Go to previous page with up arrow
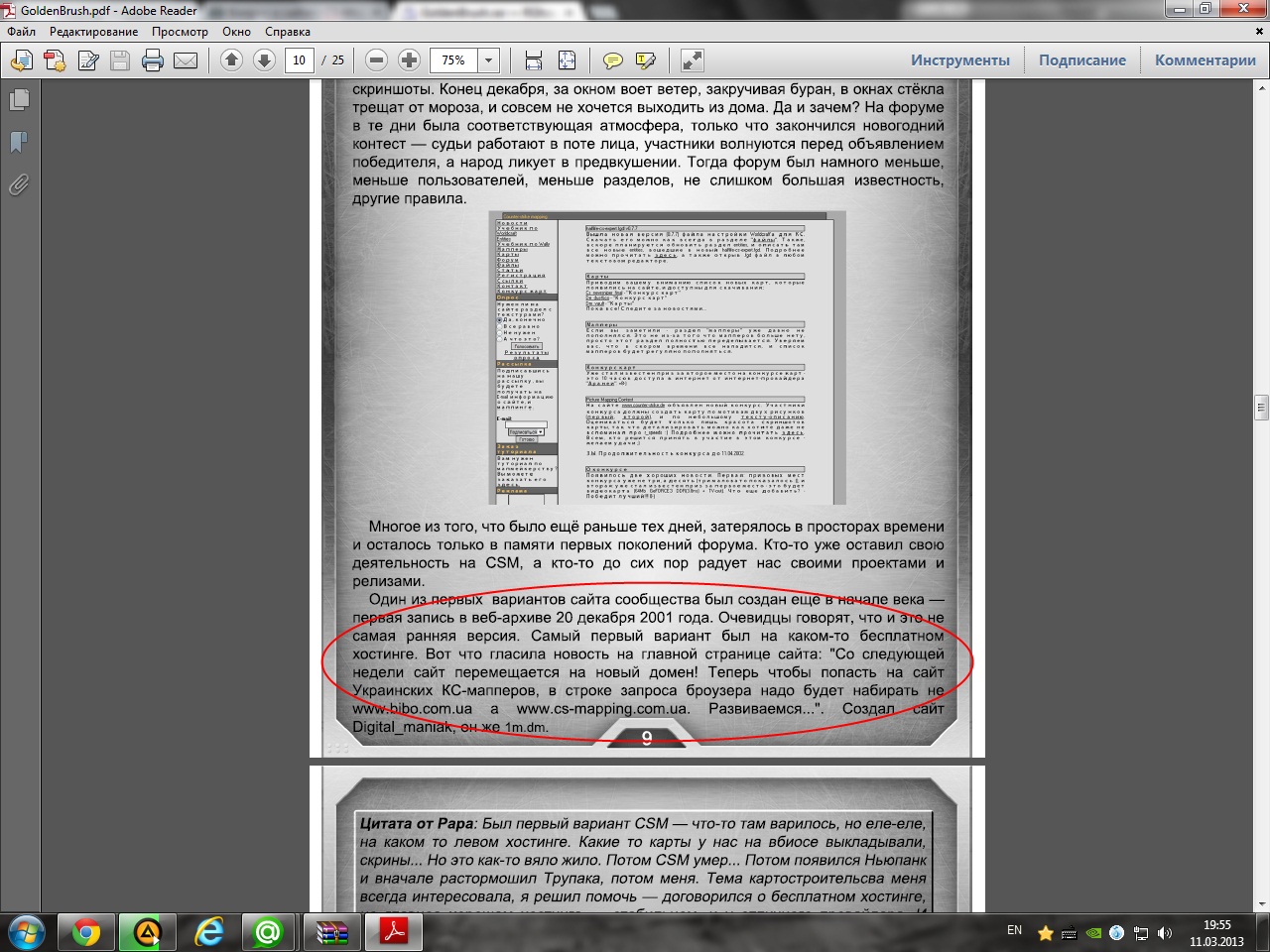Screen dimensions: 1270x952 click(x=231, y=60)
